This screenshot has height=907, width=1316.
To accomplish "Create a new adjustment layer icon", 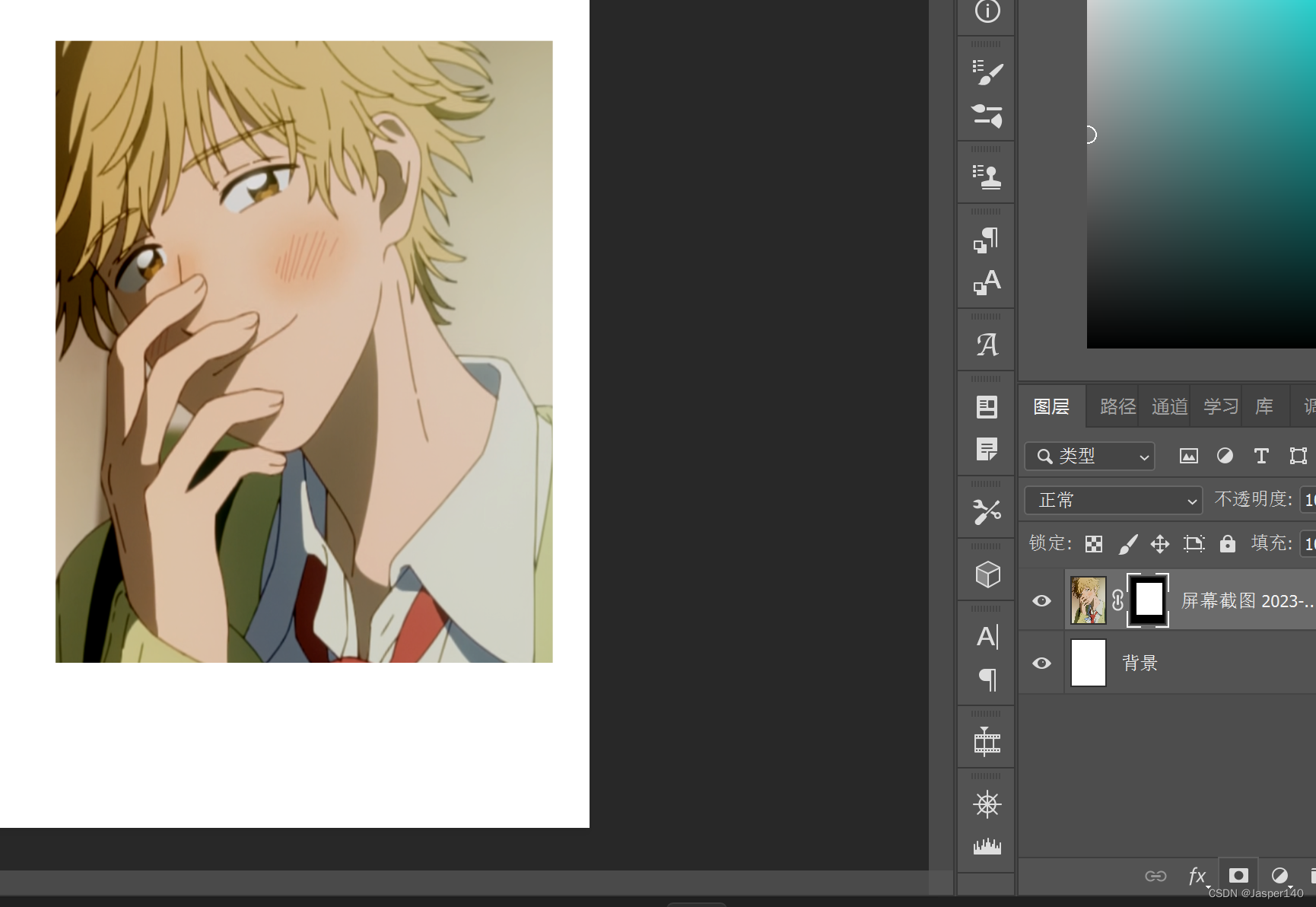I will [x=1280, y=876].
